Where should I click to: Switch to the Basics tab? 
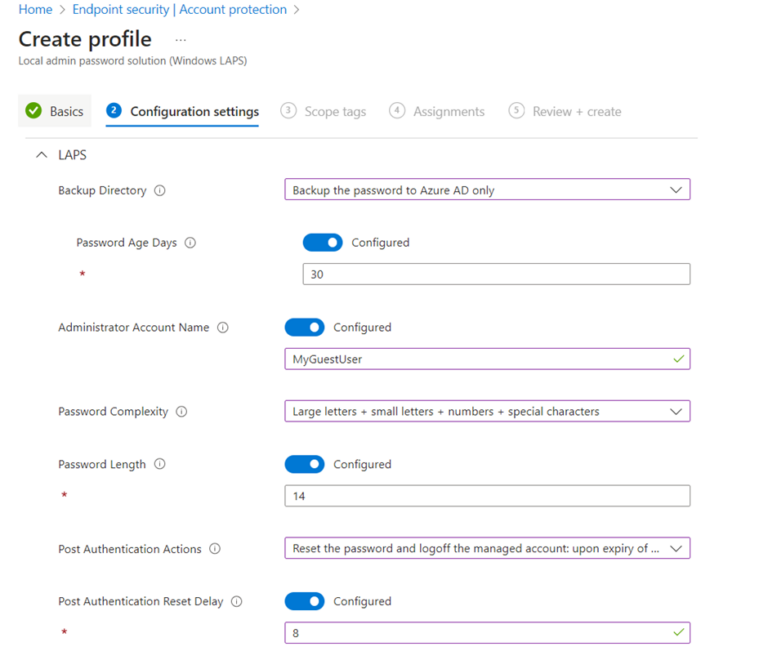point(55,111)
